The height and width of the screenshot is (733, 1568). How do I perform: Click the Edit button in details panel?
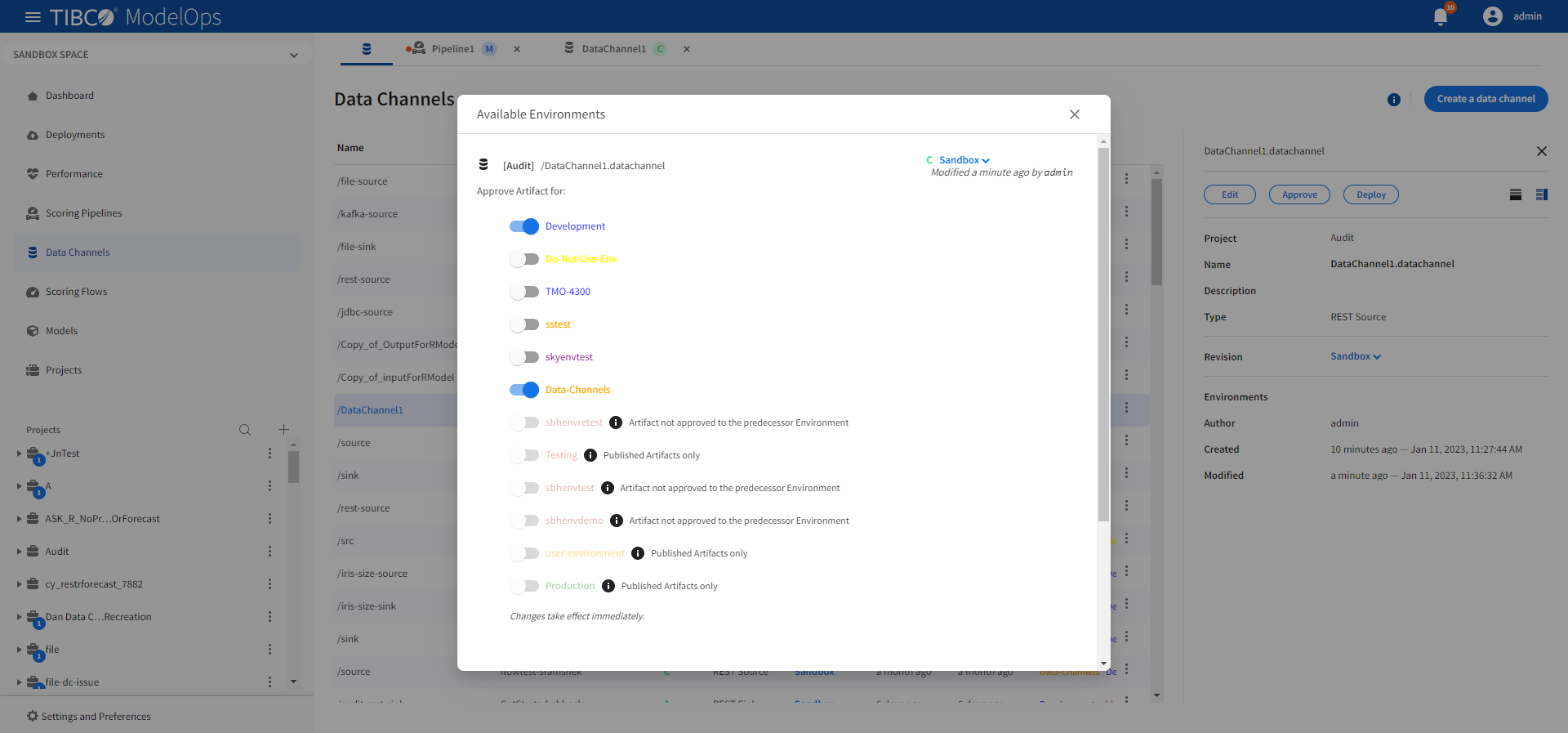[1230, 194]
